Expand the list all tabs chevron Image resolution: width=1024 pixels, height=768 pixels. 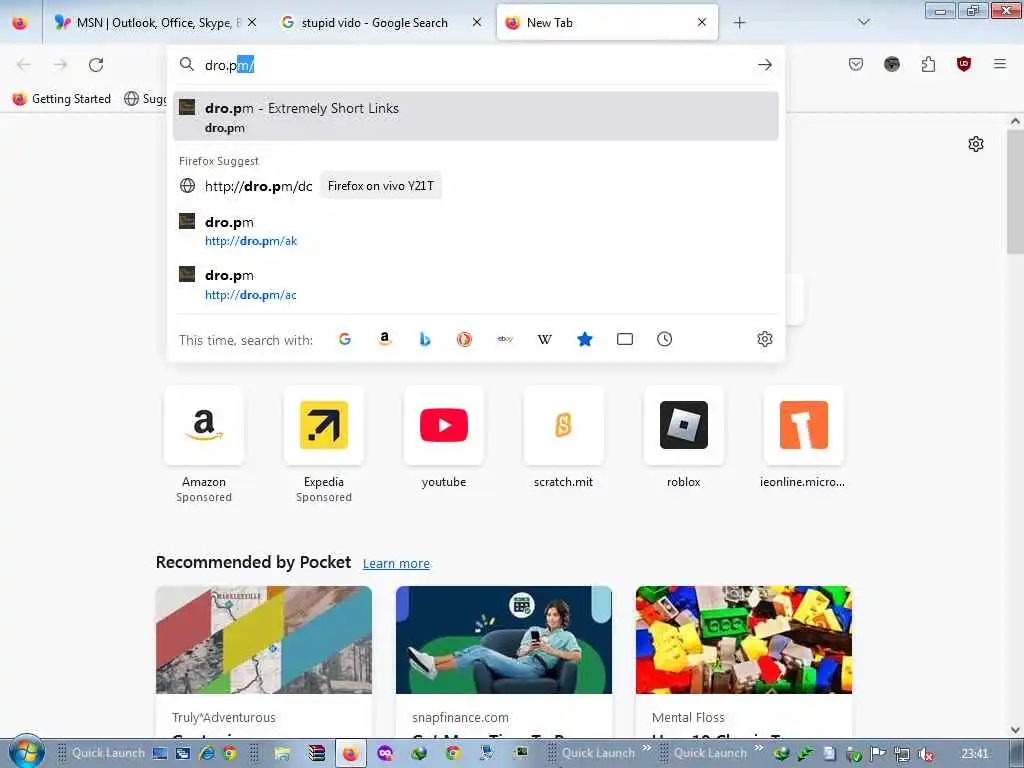[863, 22]
